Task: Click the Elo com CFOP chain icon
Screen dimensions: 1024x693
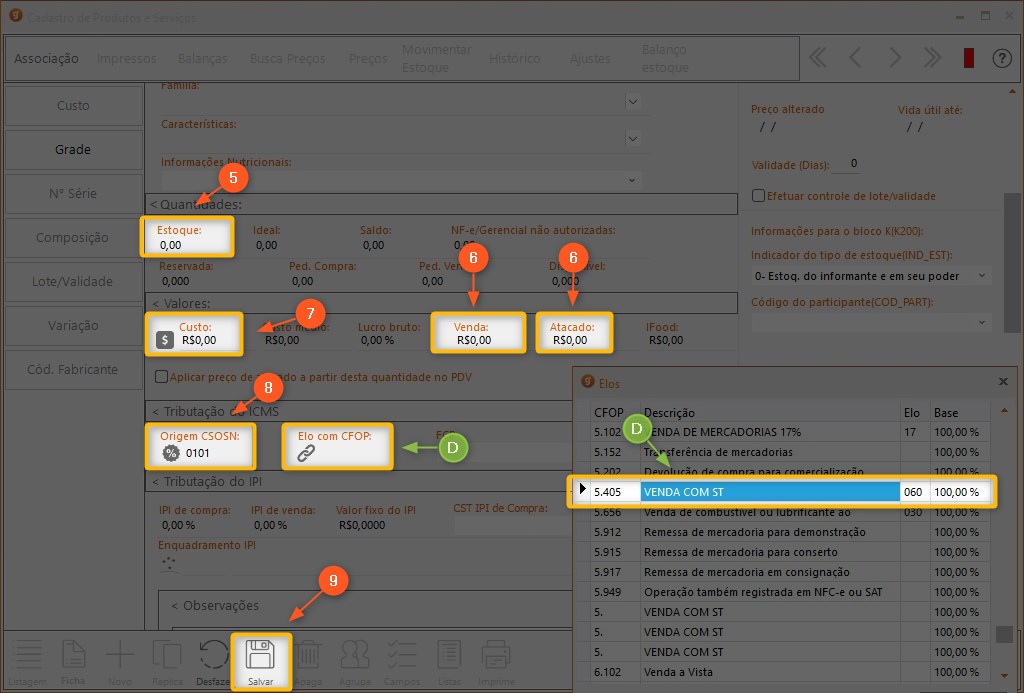Action: coord(307,453)
